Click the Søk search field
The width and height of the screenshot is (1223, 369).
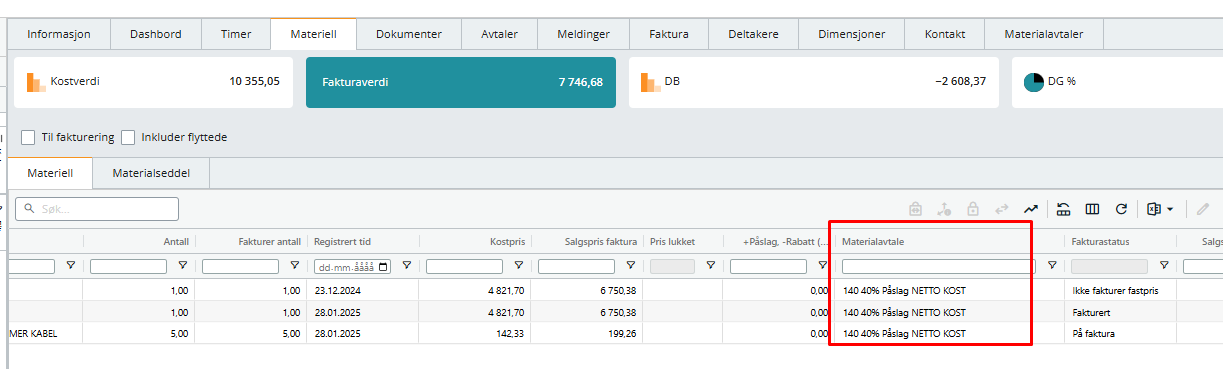(x=97, y=209)
